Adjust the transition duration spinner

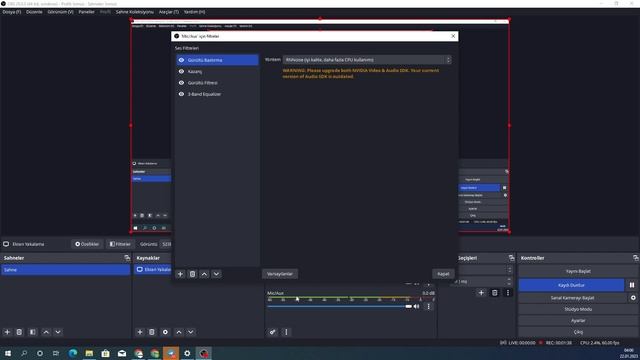pyautogui.click(x=509, y=281)
